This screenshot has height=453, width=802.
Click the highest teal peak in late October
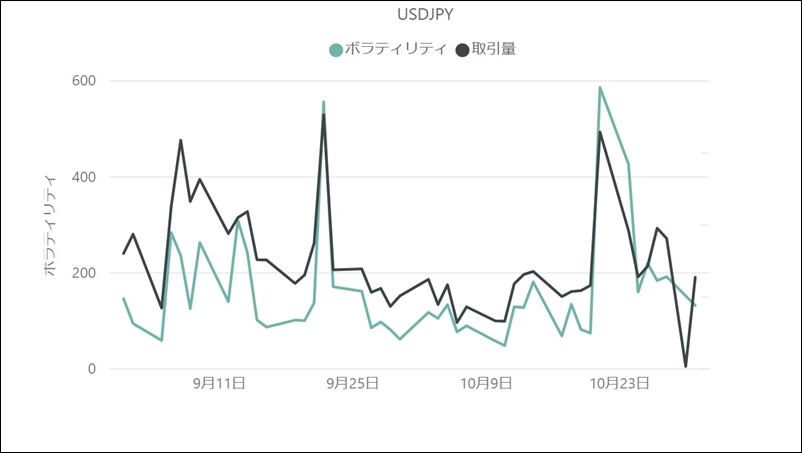600,87
